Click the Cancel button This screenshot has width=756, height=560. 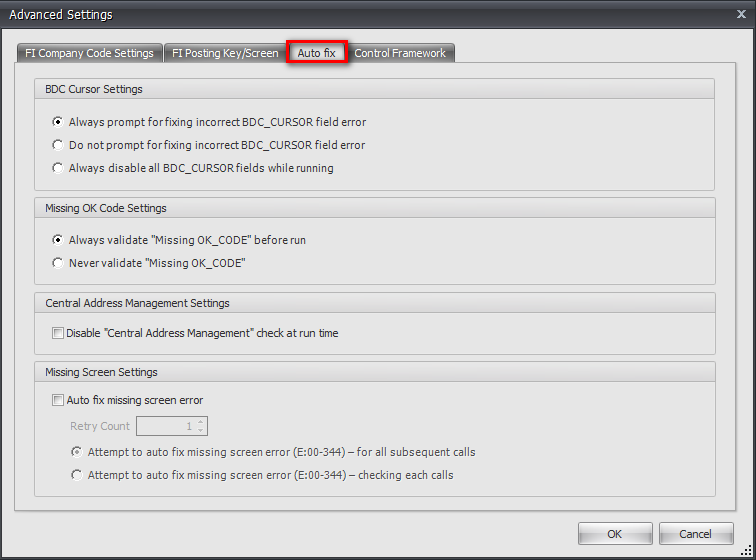696,534
